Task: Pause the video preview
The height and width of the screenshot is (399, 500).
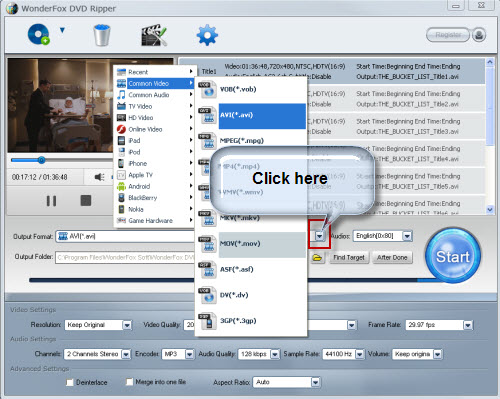Action: [x=51, y=201]
